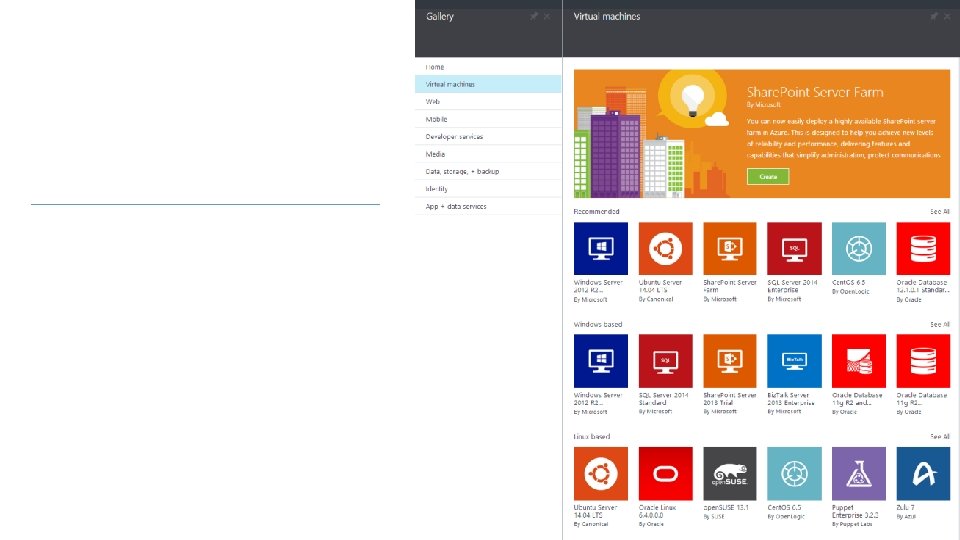Open Data, storage, + backup category

point(488,171)
